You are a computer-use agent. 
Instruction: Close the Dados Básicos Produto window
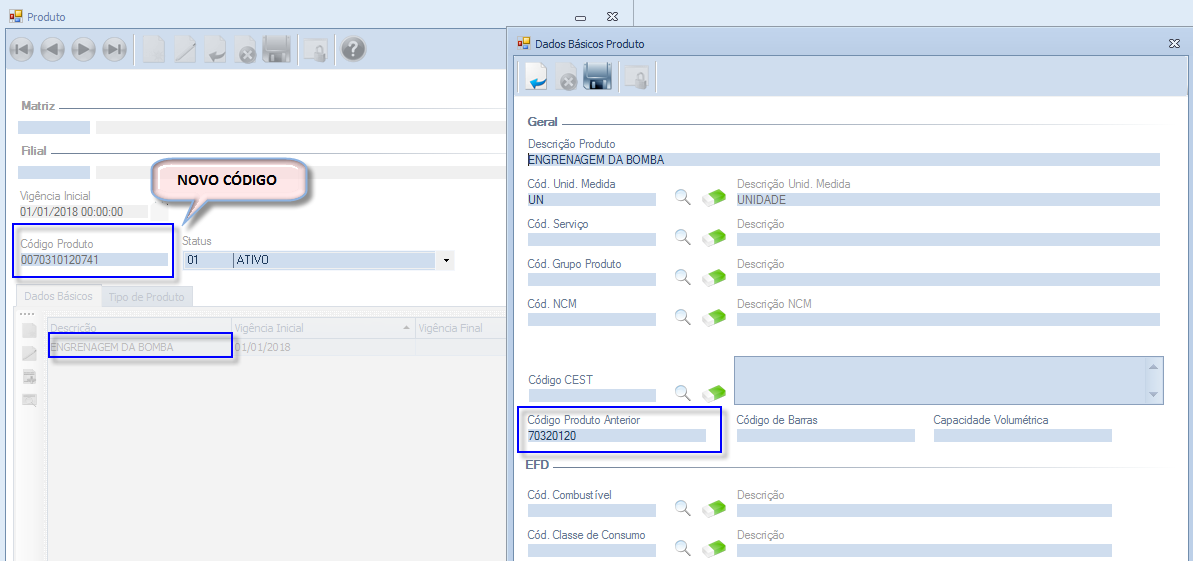1174,43
